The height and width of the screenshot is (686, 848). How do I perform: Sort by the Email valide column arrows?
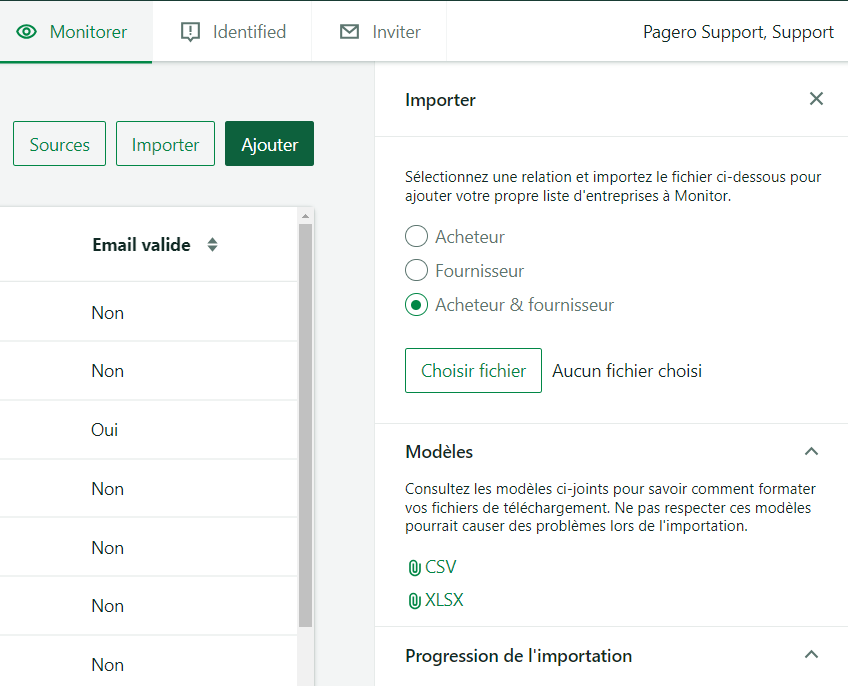213,245
